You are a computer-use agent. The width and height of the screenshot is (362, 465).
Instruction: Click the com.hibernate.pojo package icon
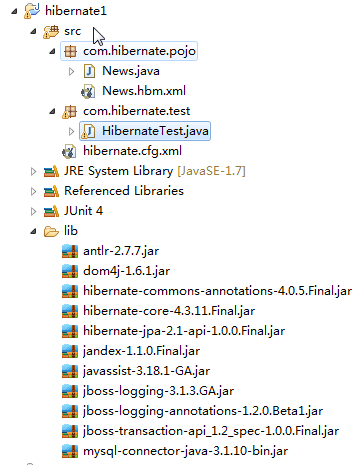pyautogui.click(x=70, y=51)
